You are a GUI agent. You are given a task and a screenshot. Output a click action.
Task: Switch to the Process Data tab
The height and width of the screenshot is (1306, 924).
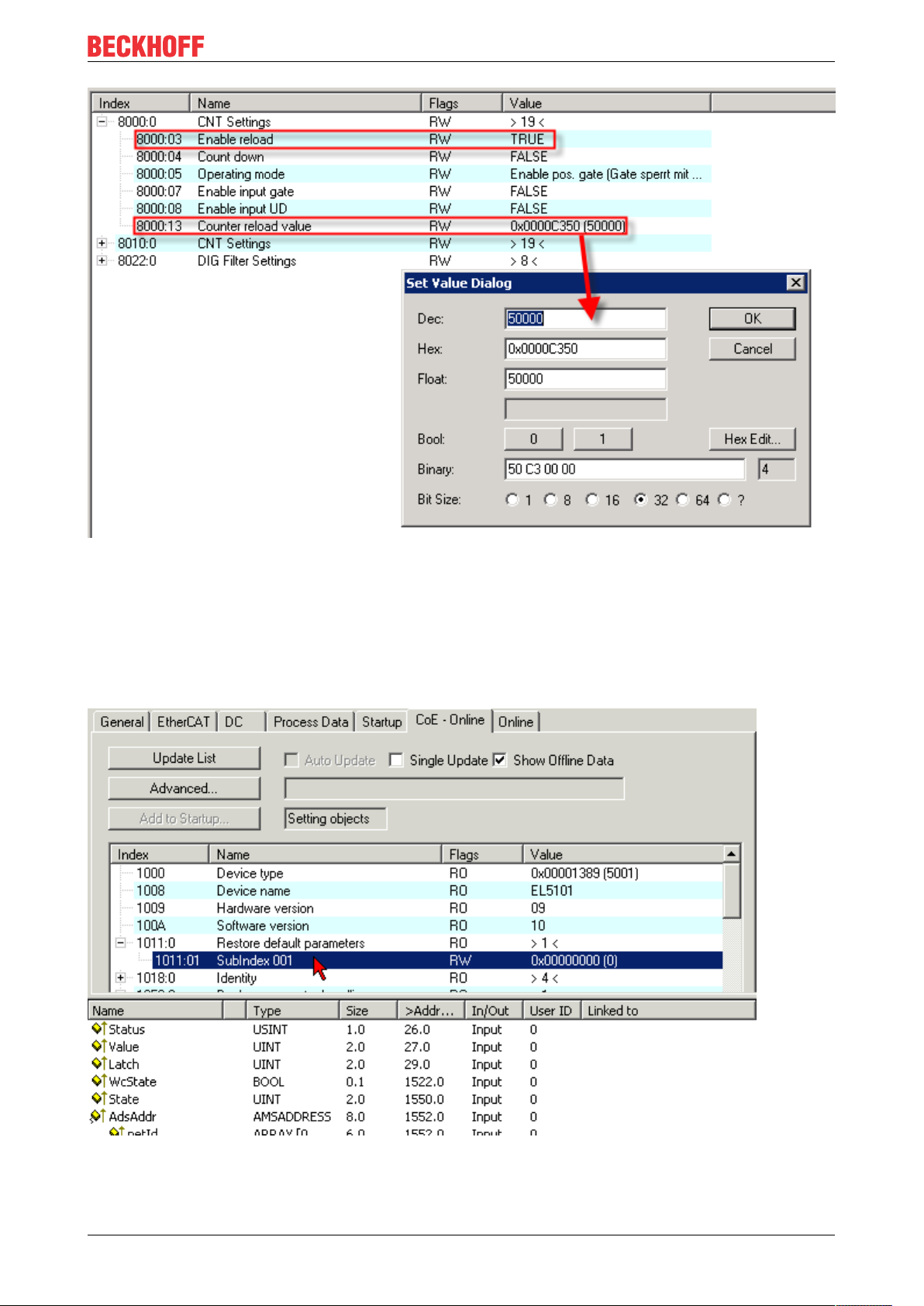pos(311,722)
